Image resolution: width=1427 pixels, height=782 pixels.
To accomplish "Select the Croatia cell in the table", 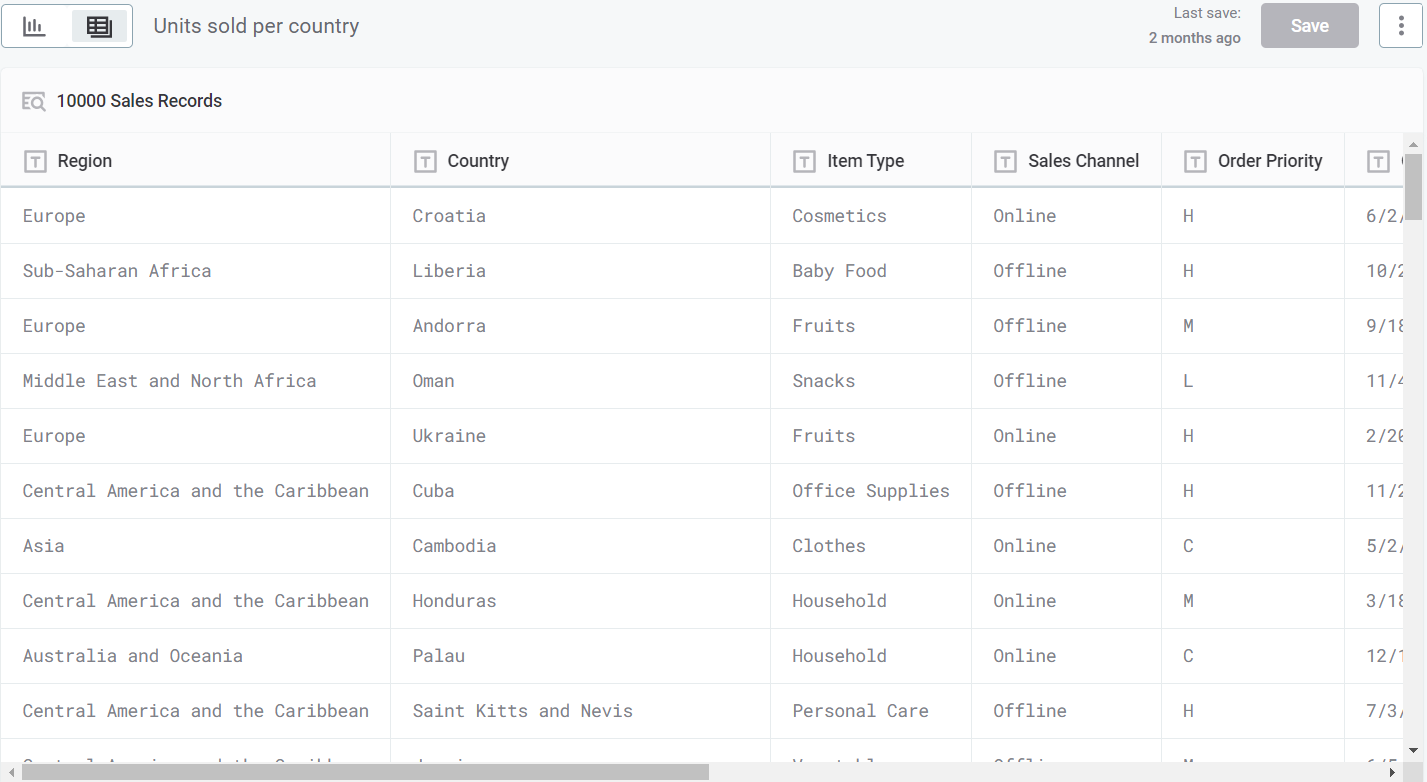I will tap(449, 215).
